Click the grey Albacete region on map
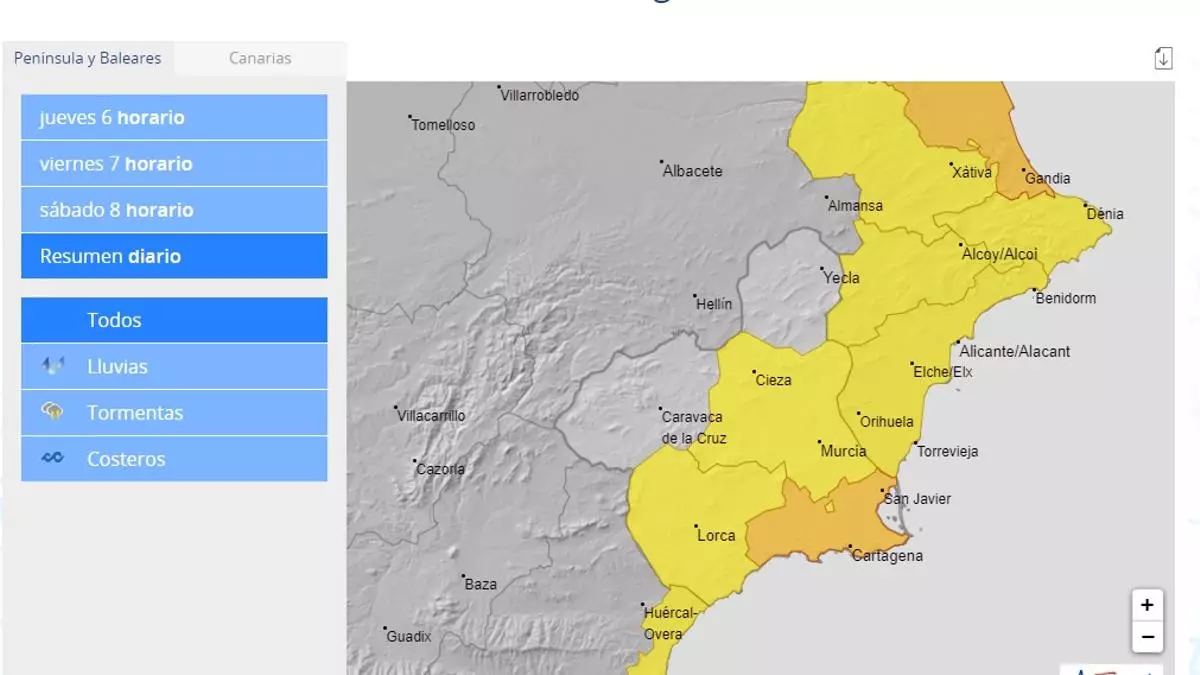 pyautogui.click(x=640, y=220)
